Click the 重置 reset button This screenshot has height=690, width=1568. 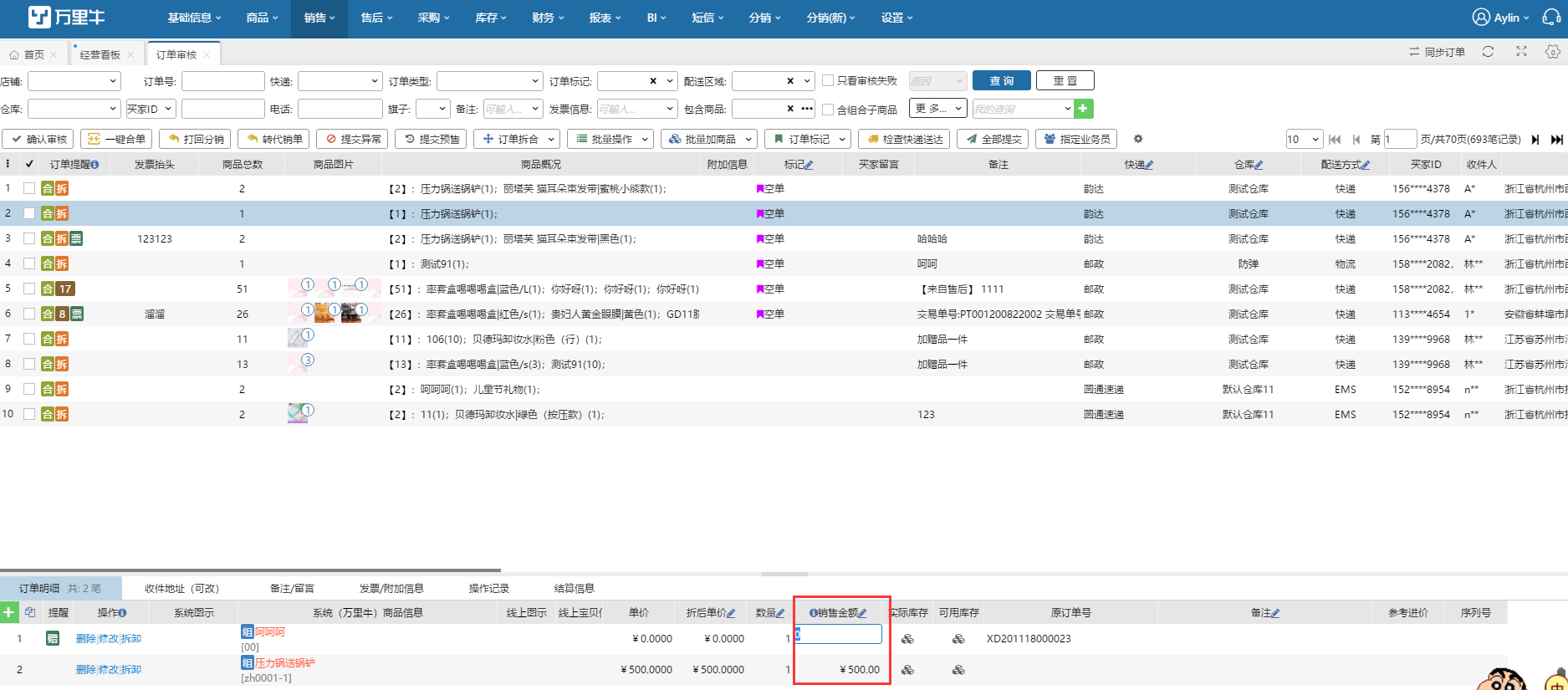point(1065,80)
